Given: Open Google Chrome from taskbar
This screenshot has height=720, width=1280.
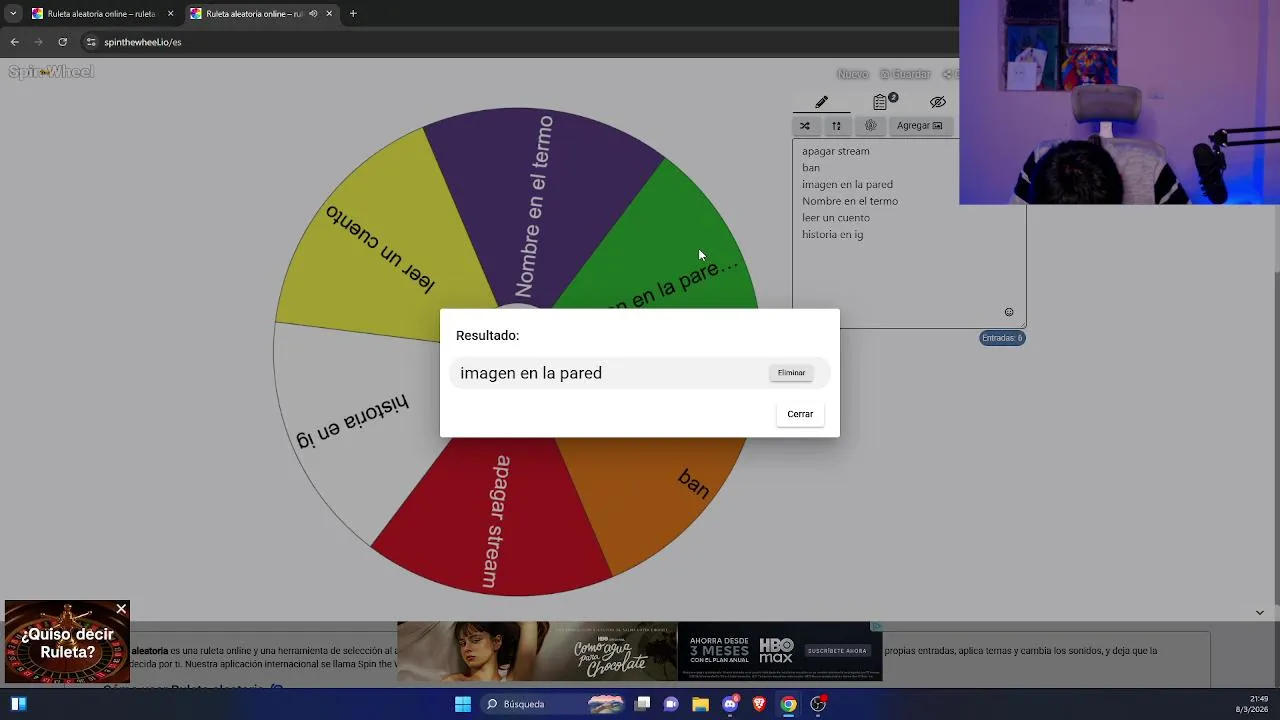Looking at the screenshot, I should click(x=789, y=704).
